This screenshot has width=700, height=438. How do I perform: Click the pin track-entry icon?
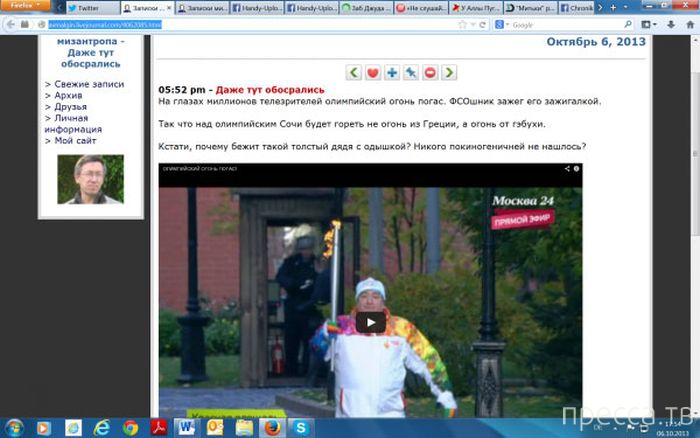[411, 72]
